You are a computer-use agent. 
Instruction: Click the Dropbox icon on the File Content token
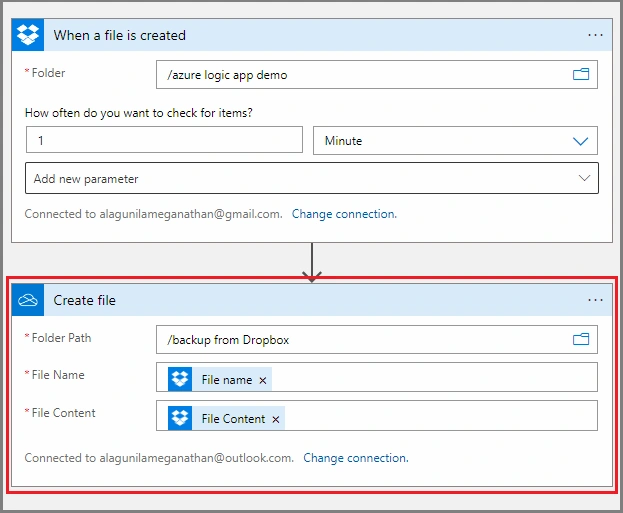180,418
